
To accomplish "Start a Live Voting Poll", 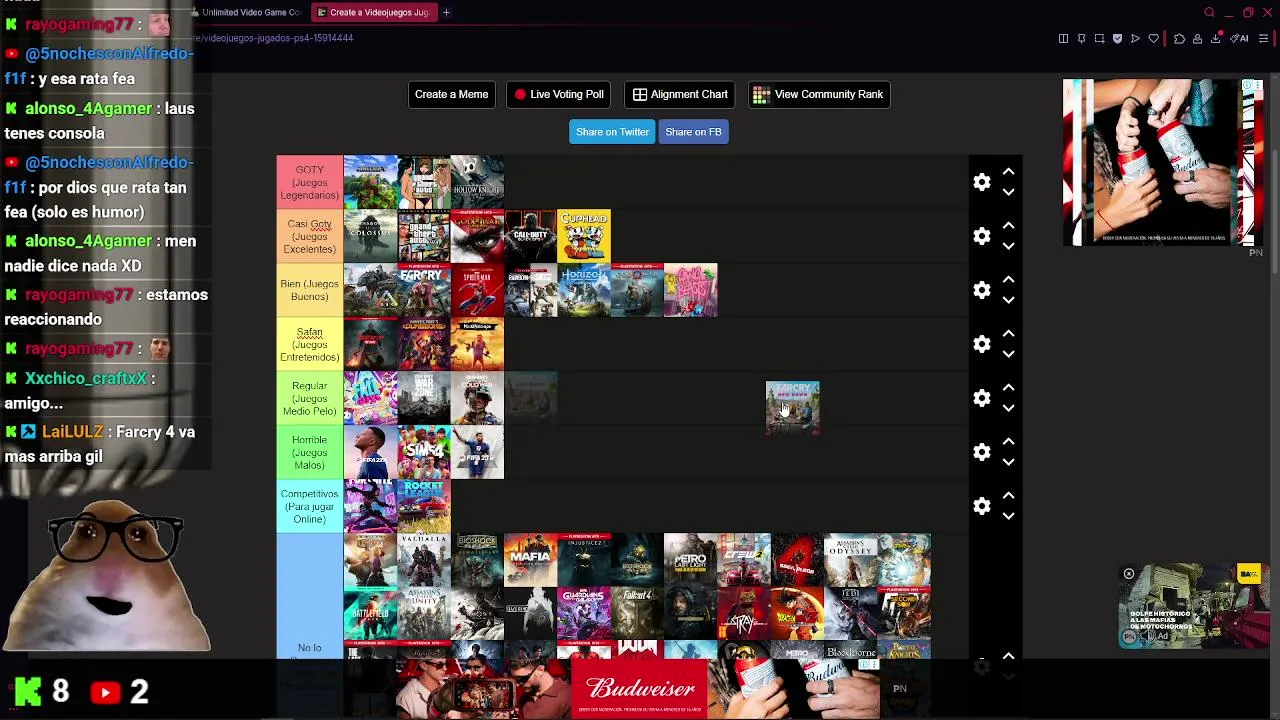I will click(559, 94).
